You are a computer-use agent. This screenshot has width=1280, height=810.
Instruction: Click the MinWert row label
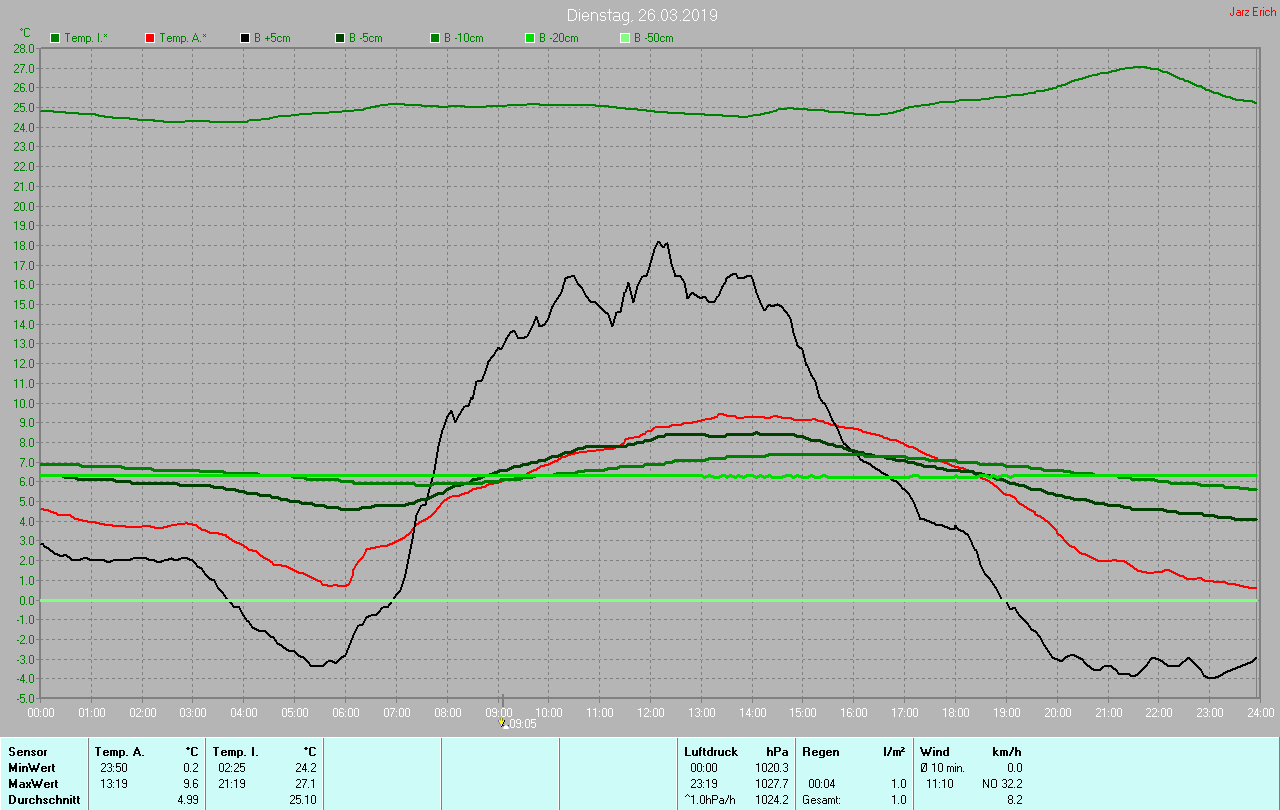31,768
